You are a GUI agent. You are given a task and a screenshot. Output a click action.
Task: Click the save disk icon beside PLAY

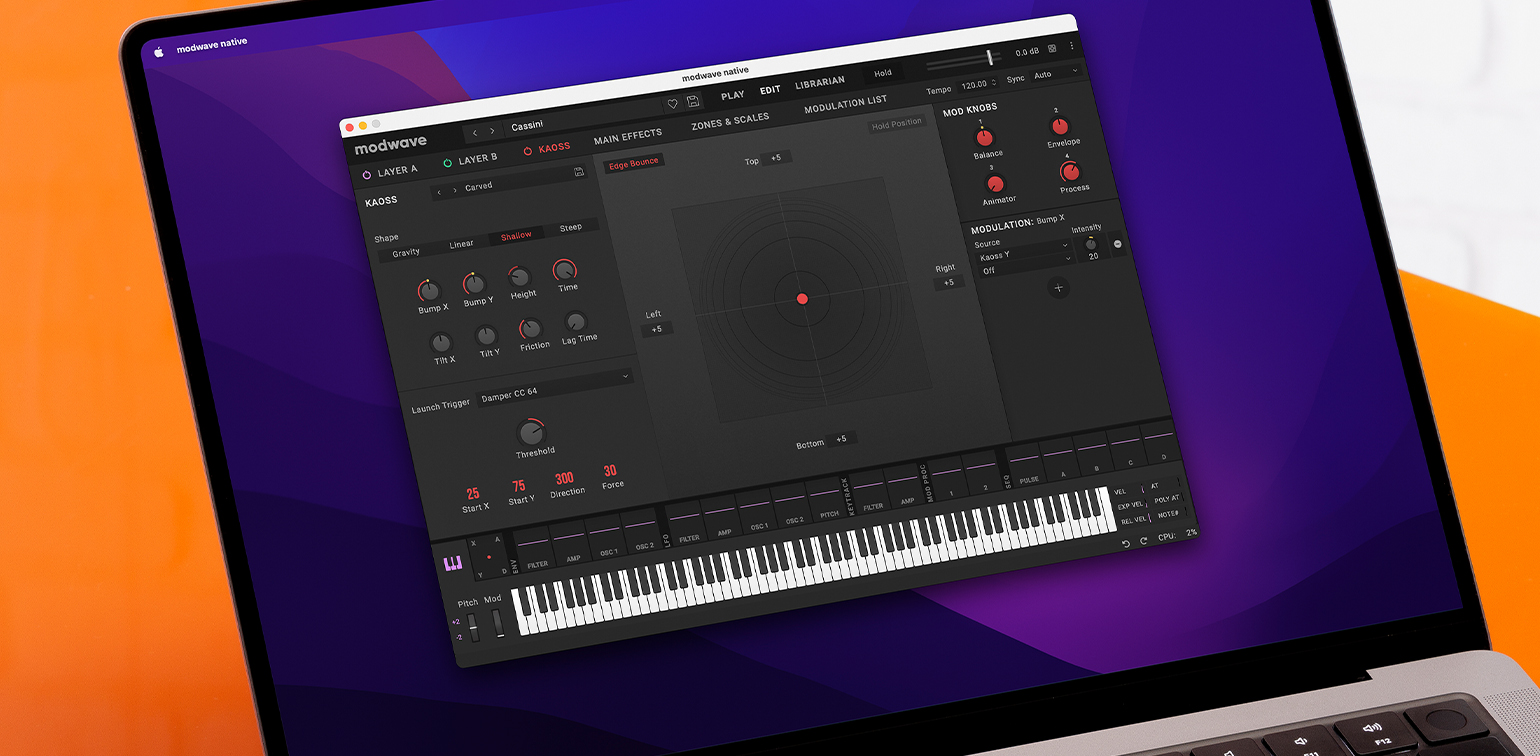693,102
